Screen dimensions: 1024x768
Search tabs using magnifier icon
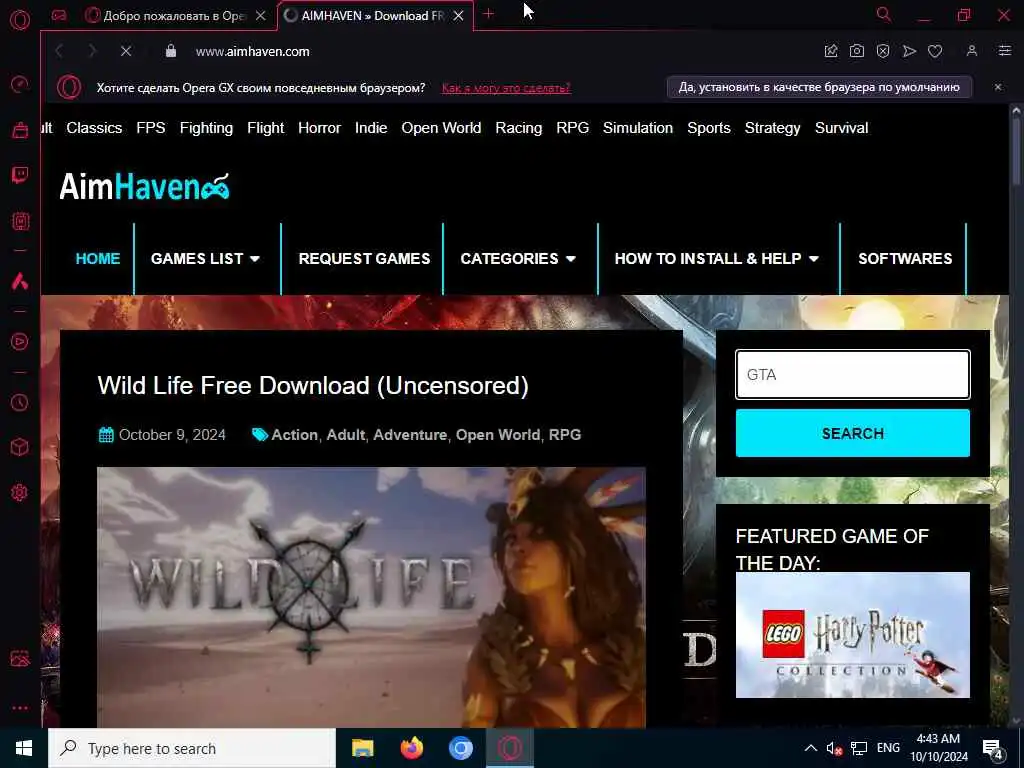pyautogui.click(x=884, y=15)
